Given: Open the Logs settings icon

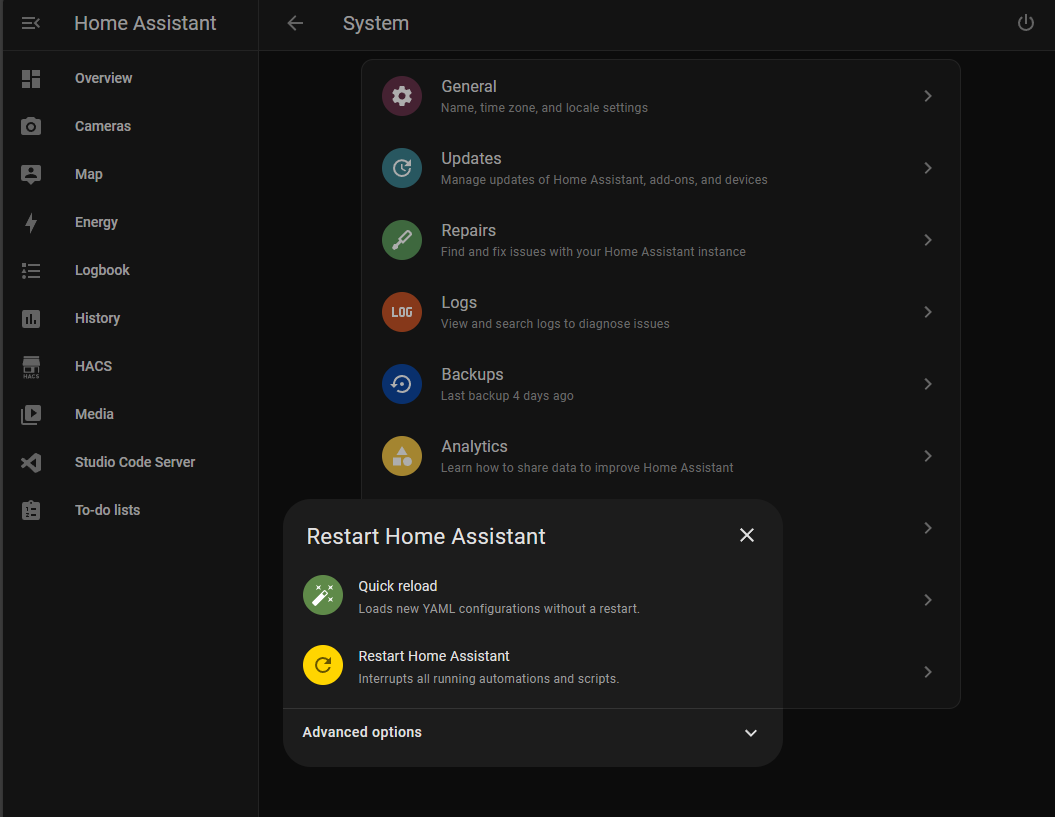Looking at the screenshot, I should tap(402, 312).
